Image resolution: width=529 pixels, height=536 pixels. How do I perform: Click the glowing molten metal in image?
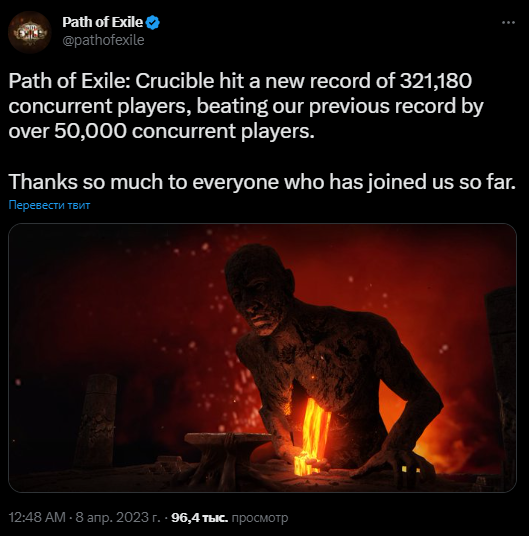pos(313,436)
